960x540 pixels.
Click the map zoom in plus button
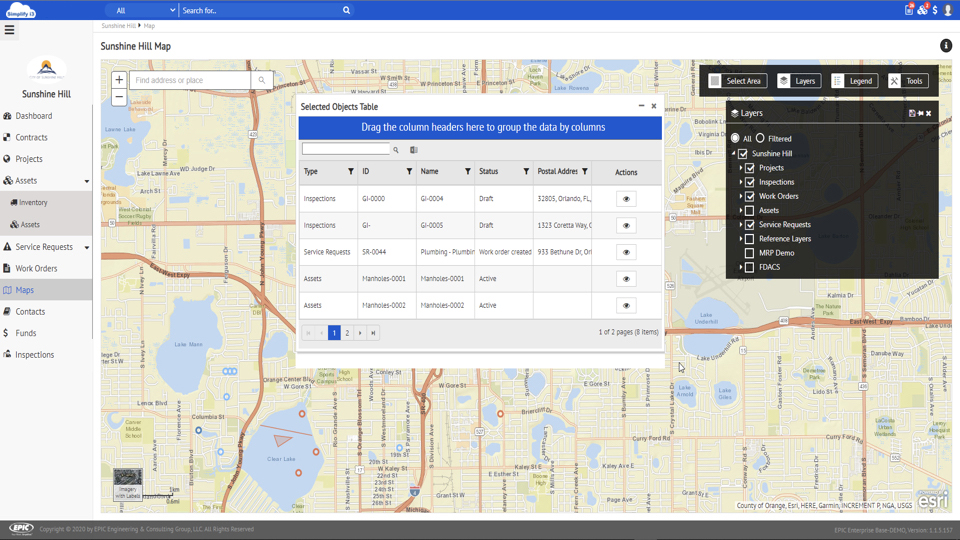(x=119, y=80)
